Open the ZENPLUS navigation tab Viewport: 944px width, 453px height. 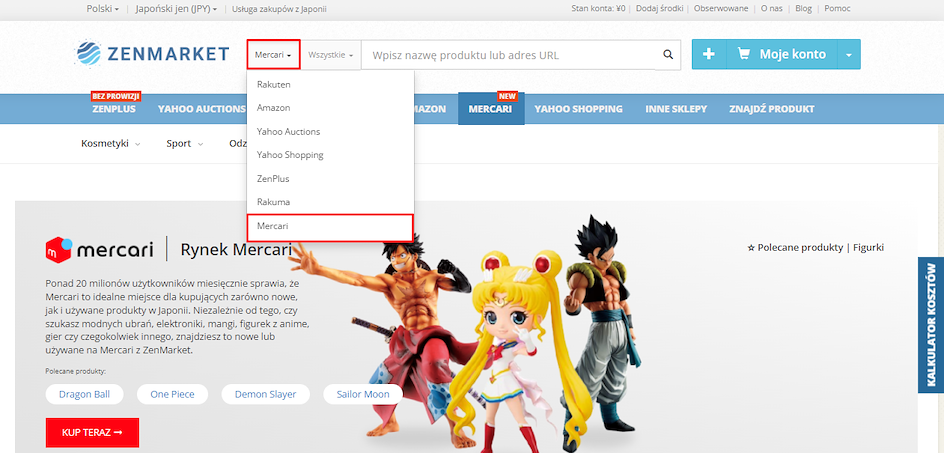pos(114,109)
